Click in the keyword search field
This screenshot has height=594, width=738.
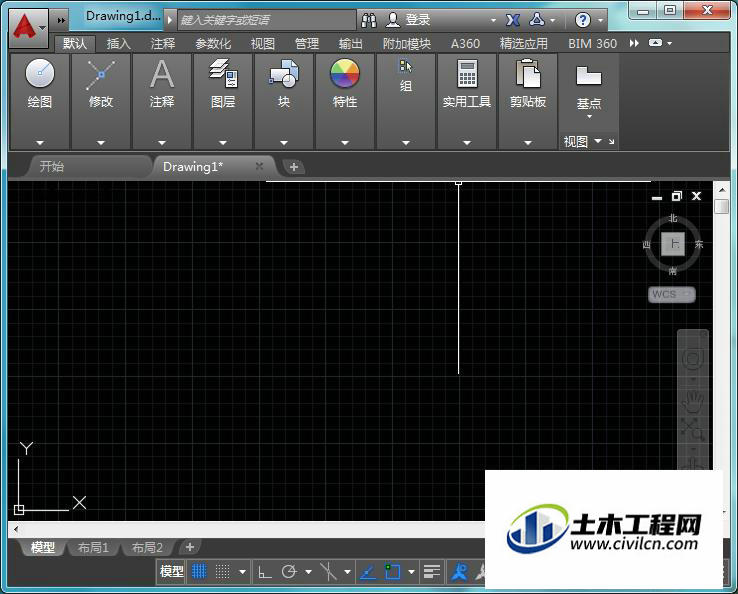267,20
